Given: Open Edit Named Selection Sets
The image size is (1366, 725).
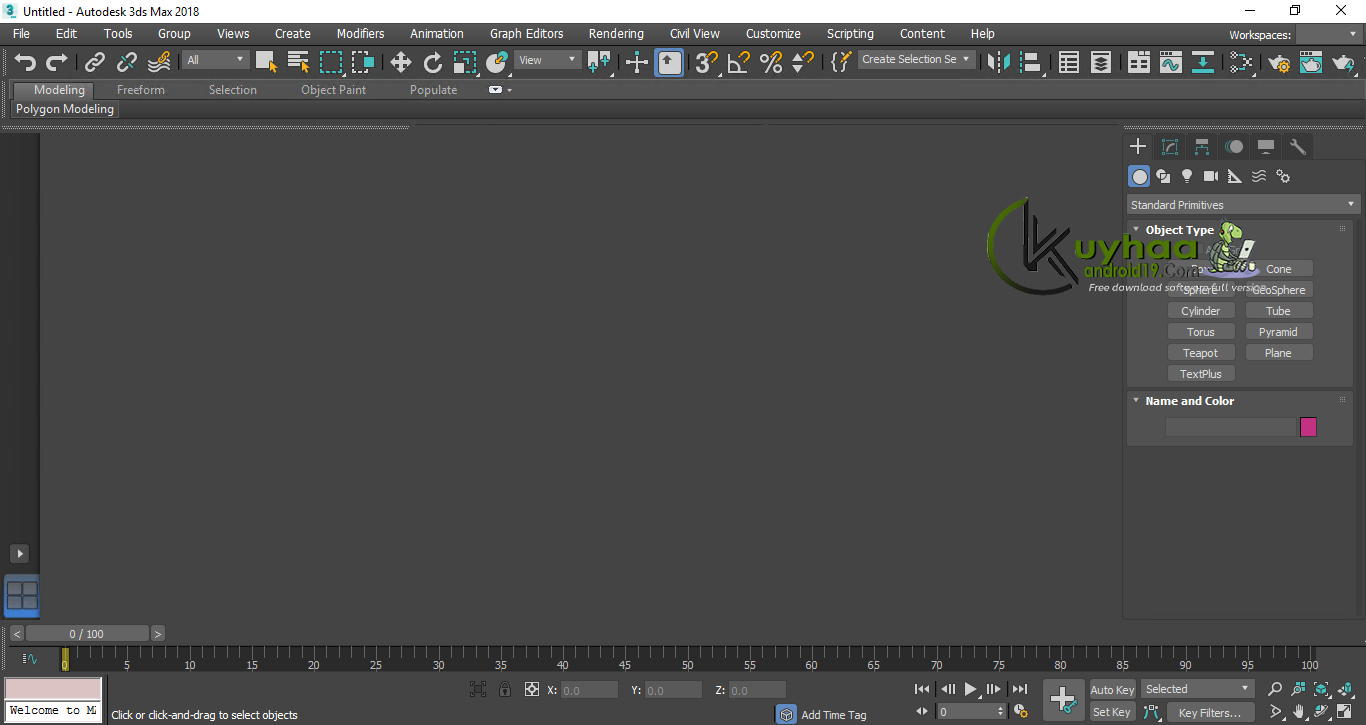Looking at the screenshot, I should (x=841, y=63).
